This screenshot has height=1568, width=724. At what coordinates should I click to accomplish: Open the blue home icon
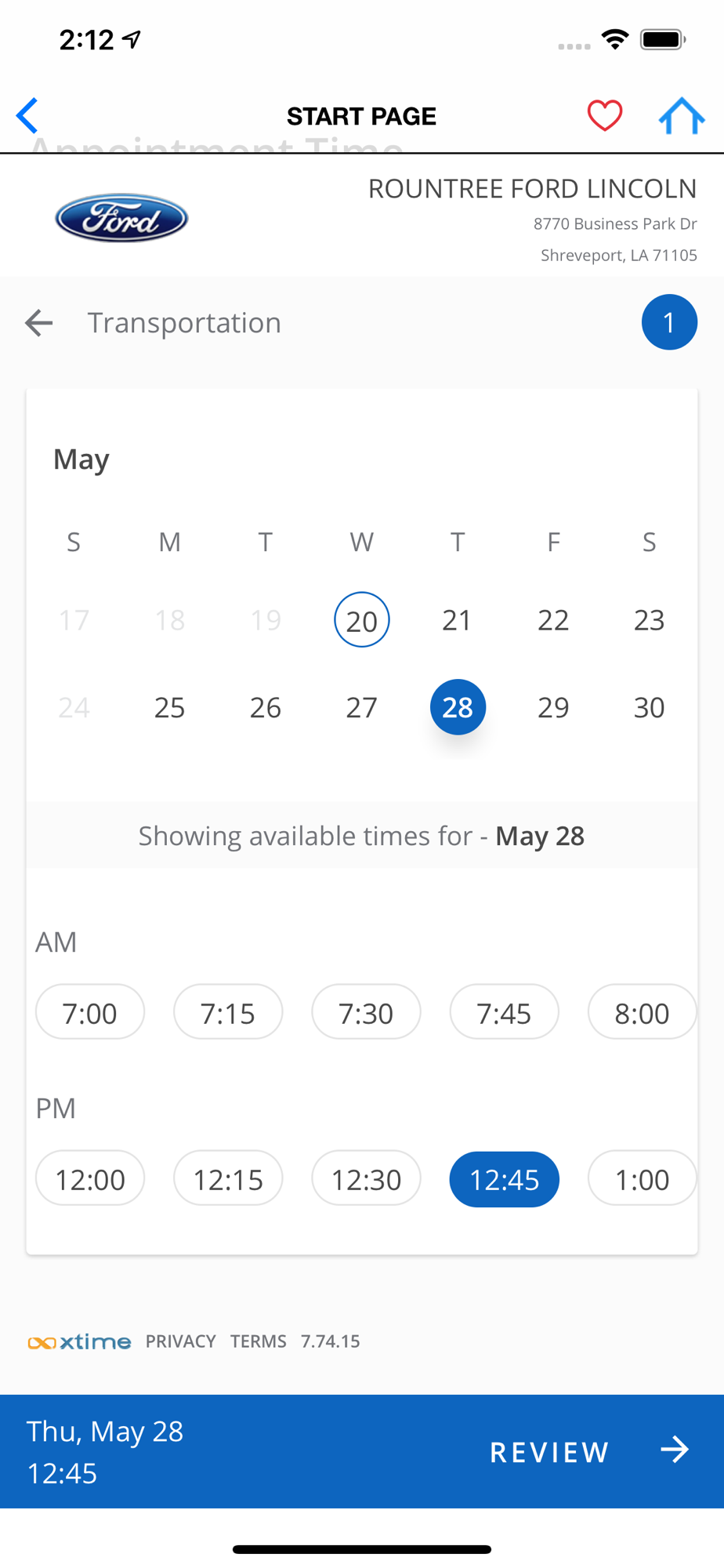[682, 116]
